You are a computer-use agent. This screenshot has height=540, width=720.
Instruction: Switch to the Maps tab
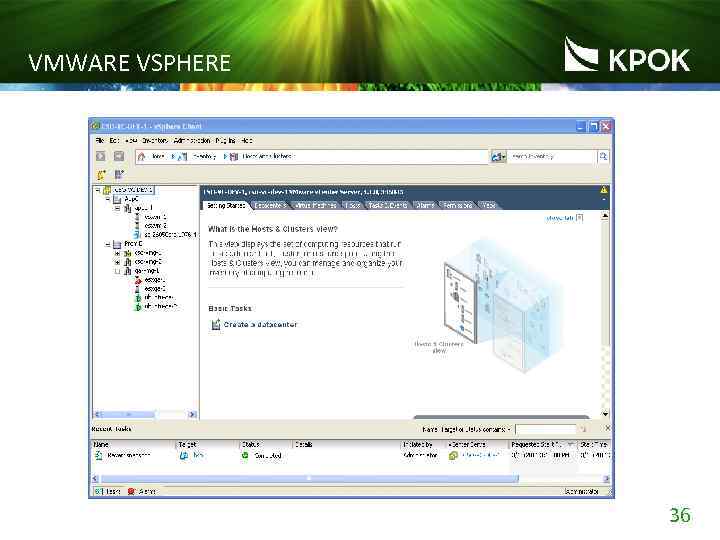point(489,206)
